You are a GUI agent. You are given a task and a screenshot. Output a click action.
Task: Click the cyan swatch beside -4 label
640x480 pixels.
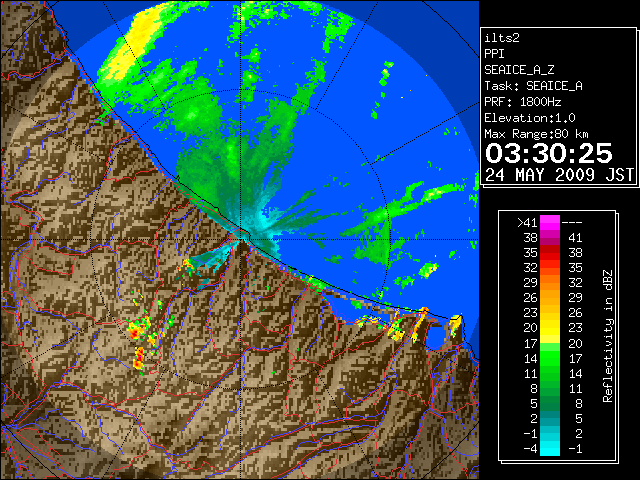(x=550, y=449)
